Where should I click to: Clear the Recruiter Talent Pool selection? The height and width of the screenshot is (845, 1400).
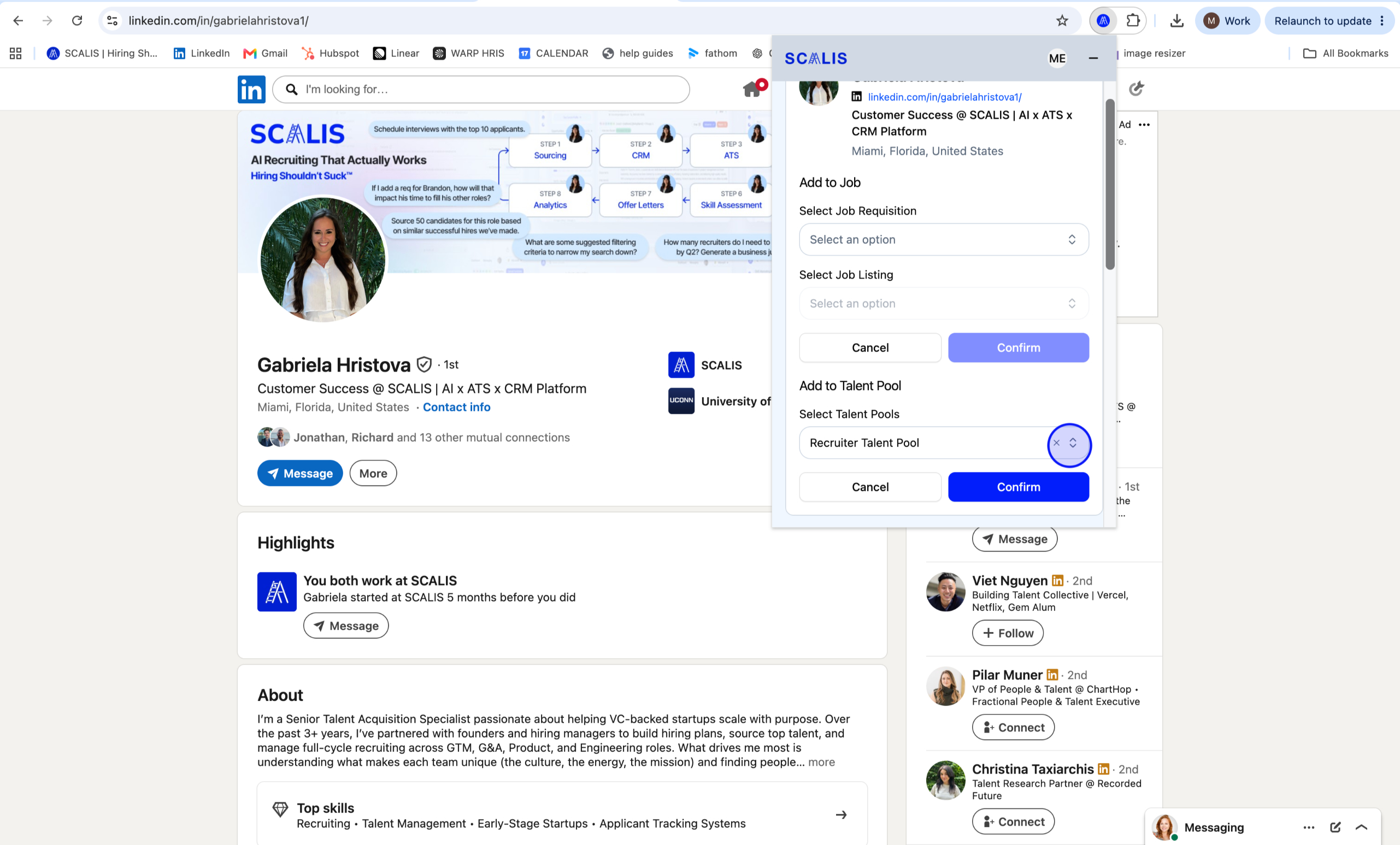(1056, 443)
